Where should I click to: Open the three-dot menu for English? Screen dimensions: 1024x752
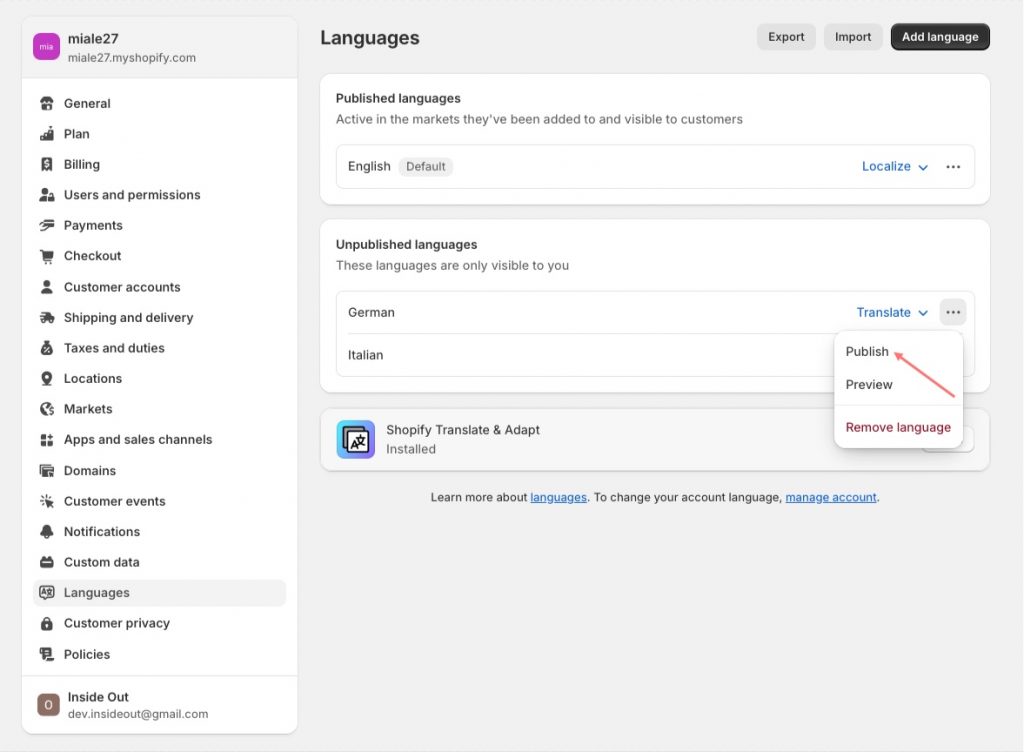click(x=953, y=166)
